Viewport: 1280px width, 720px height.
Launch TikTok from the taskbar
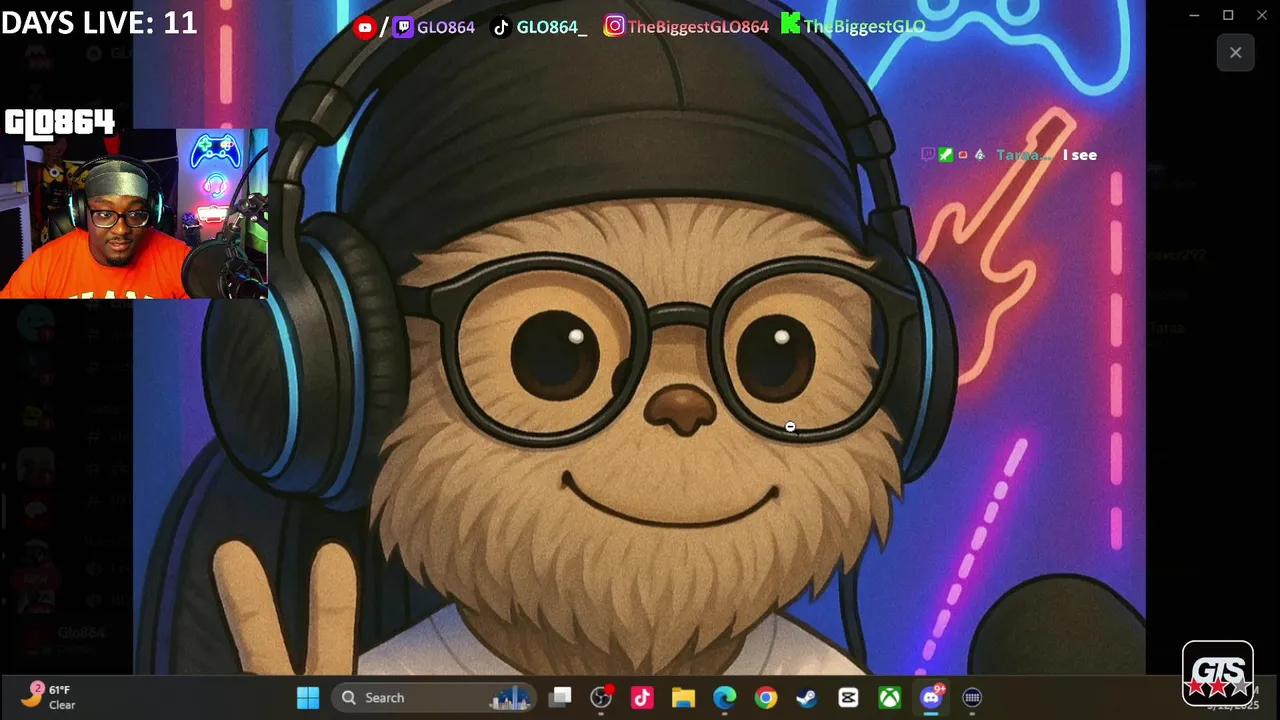pyautogui.click(x=642, y=697)
